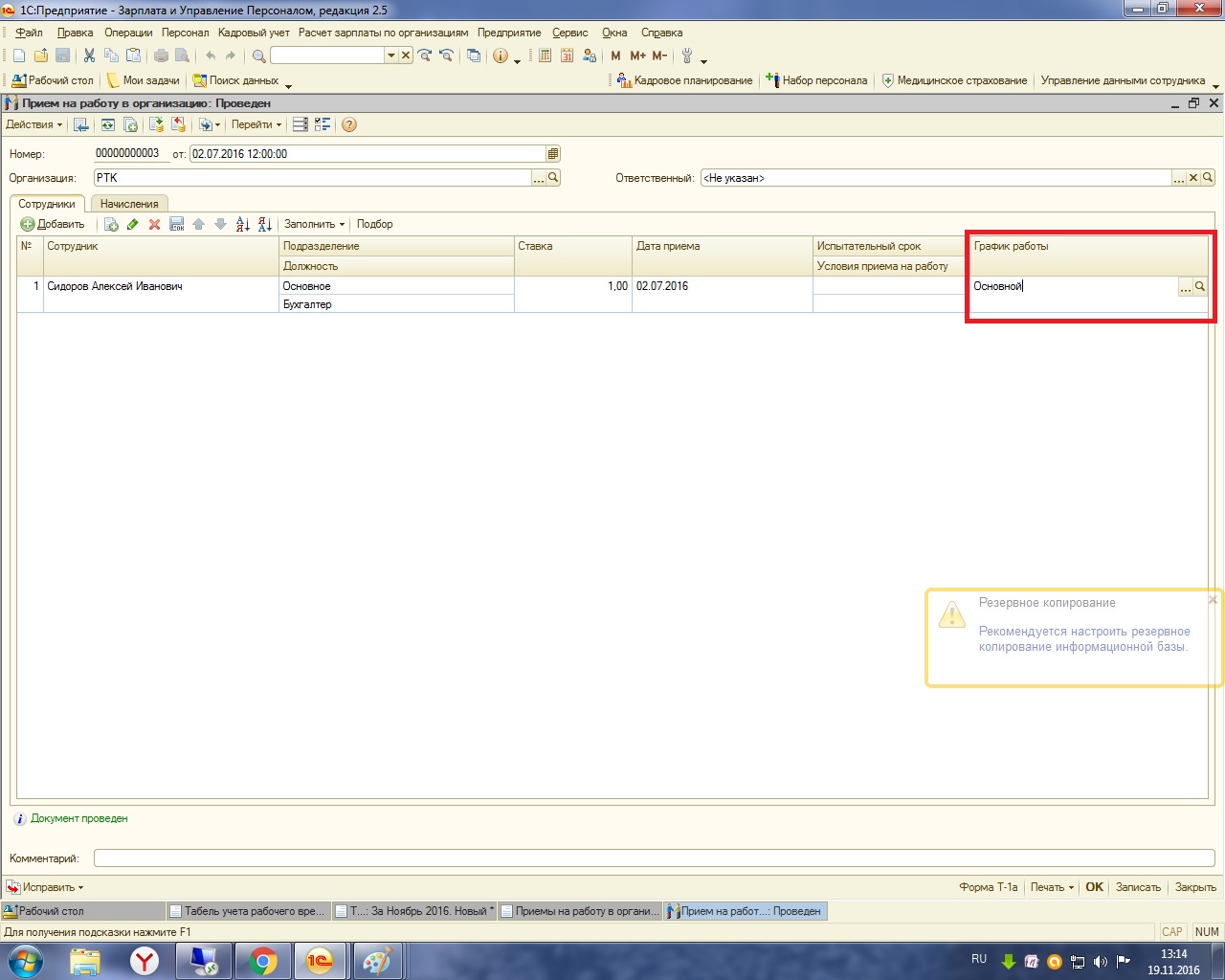Click the Paste clipboard icon

tap(133, 56)
